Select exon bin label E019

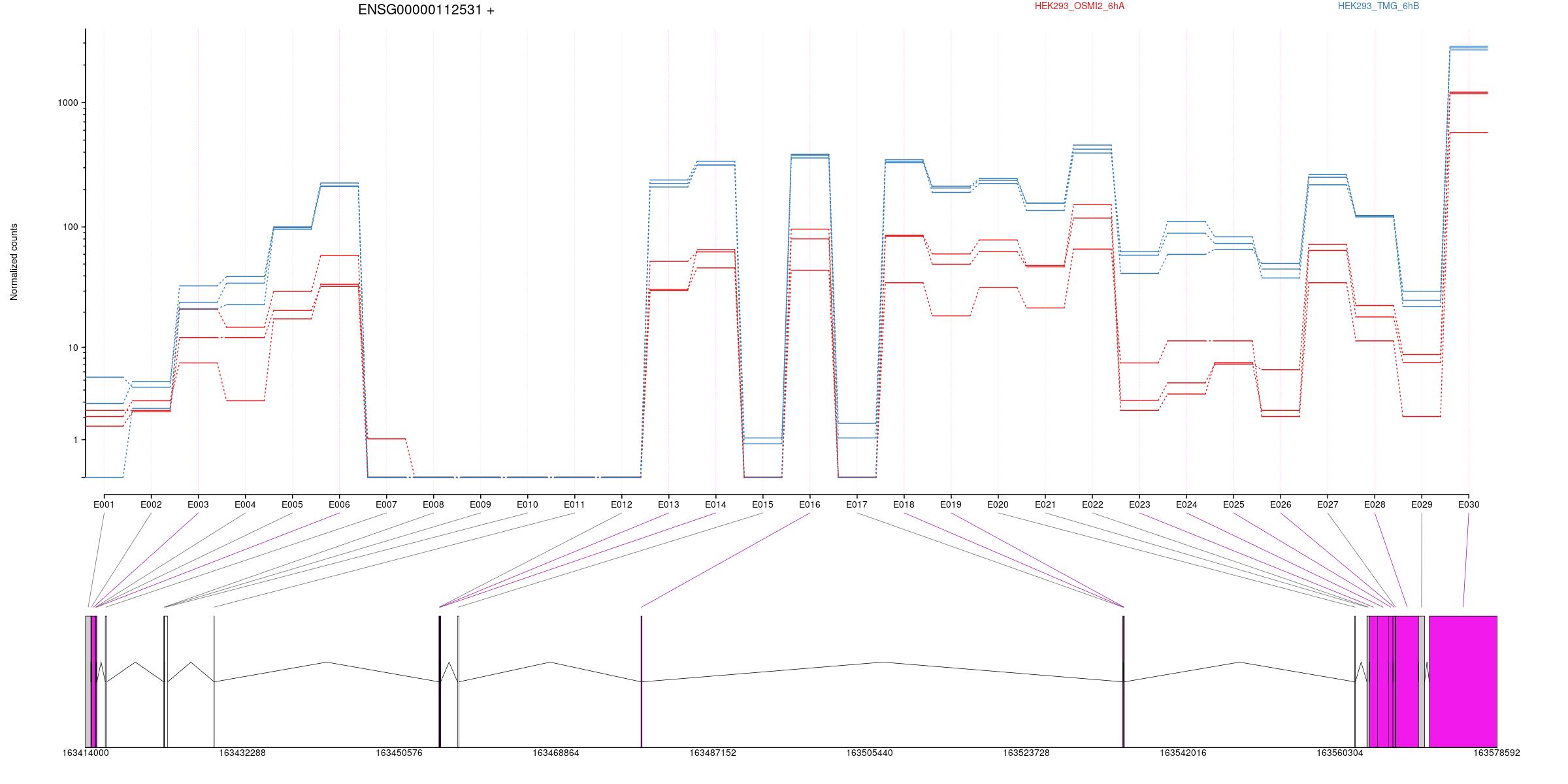pyautogui.click(x=951, y=504)
